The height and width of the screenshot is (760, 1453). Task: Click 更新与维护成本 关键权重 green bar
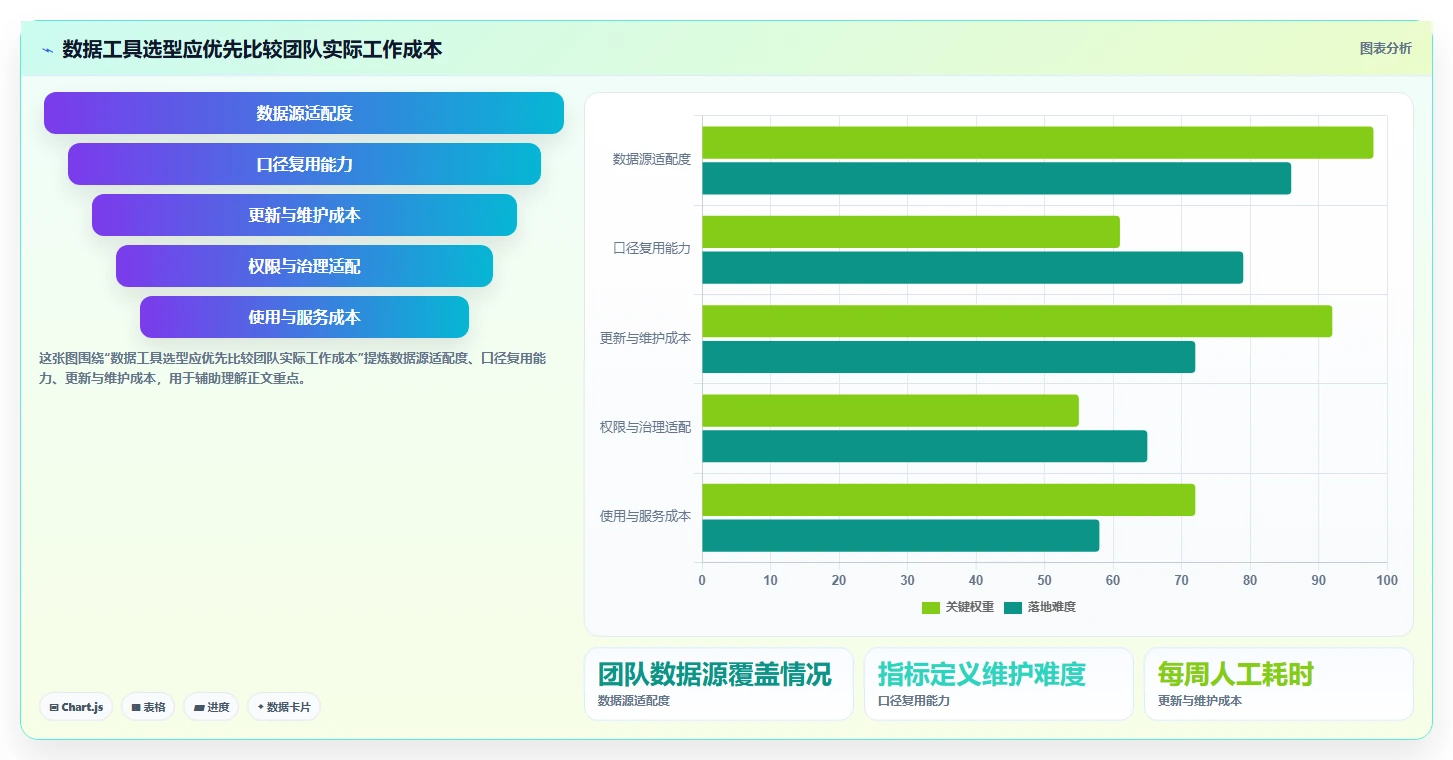(x=1017, y=321)
